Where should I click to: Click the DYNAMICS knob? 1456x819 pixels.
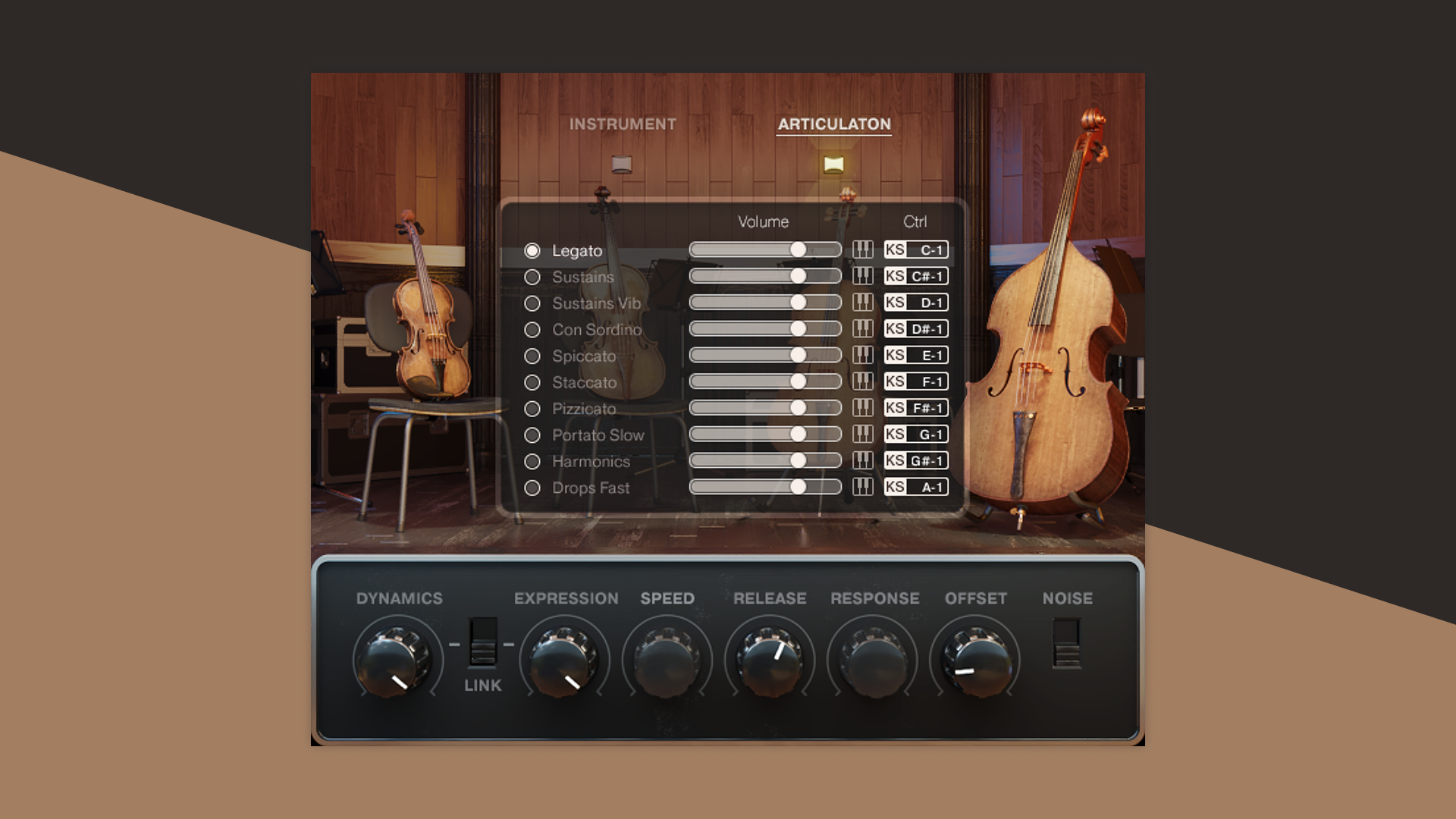398,660
